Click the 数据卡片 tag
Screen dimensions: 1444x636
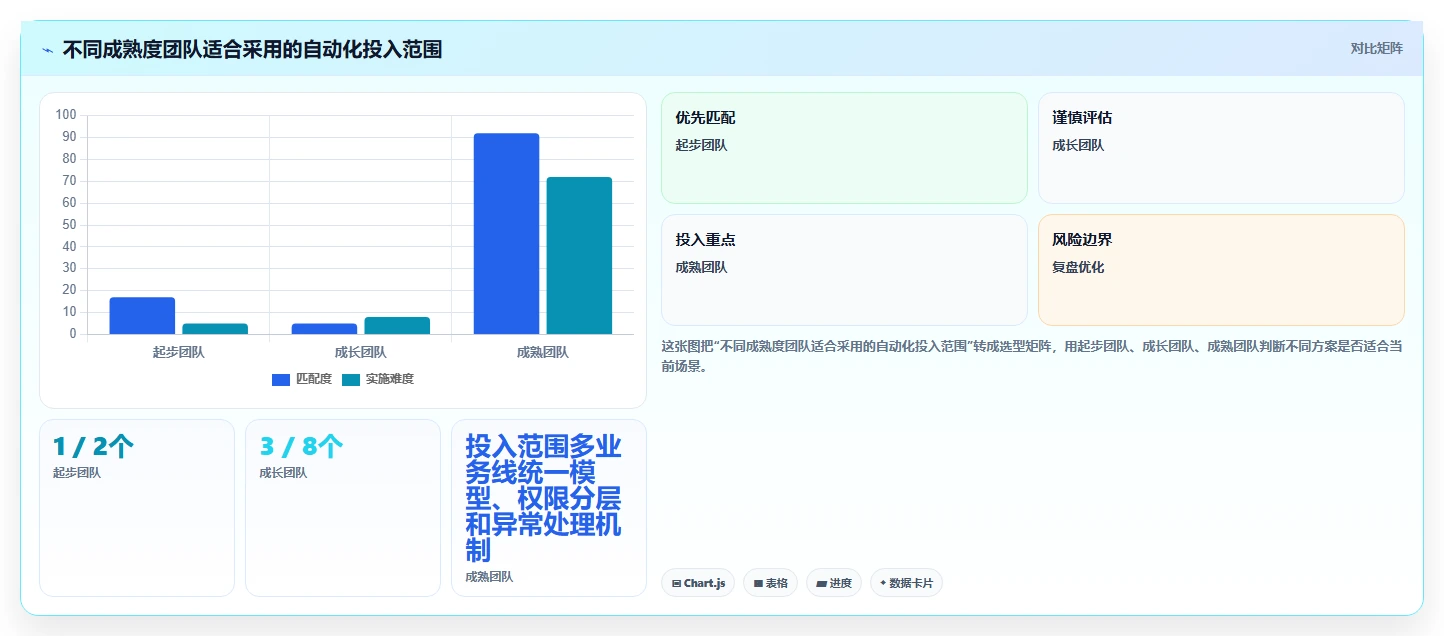[x=906, y=583]
